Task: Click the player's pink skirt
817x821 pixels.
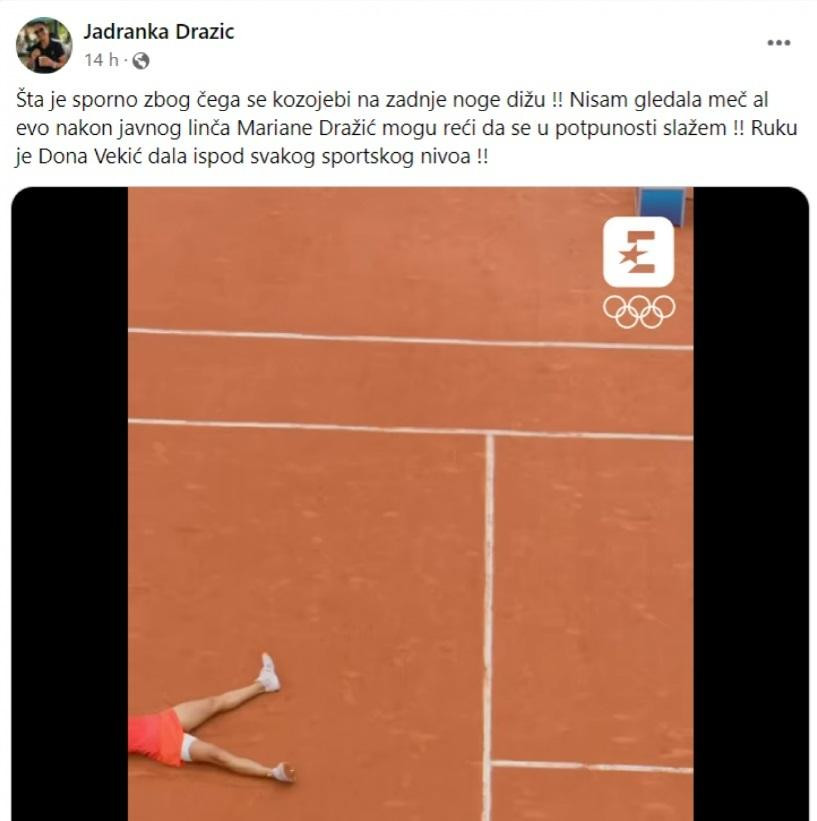Action: click(x=156, y=737)
